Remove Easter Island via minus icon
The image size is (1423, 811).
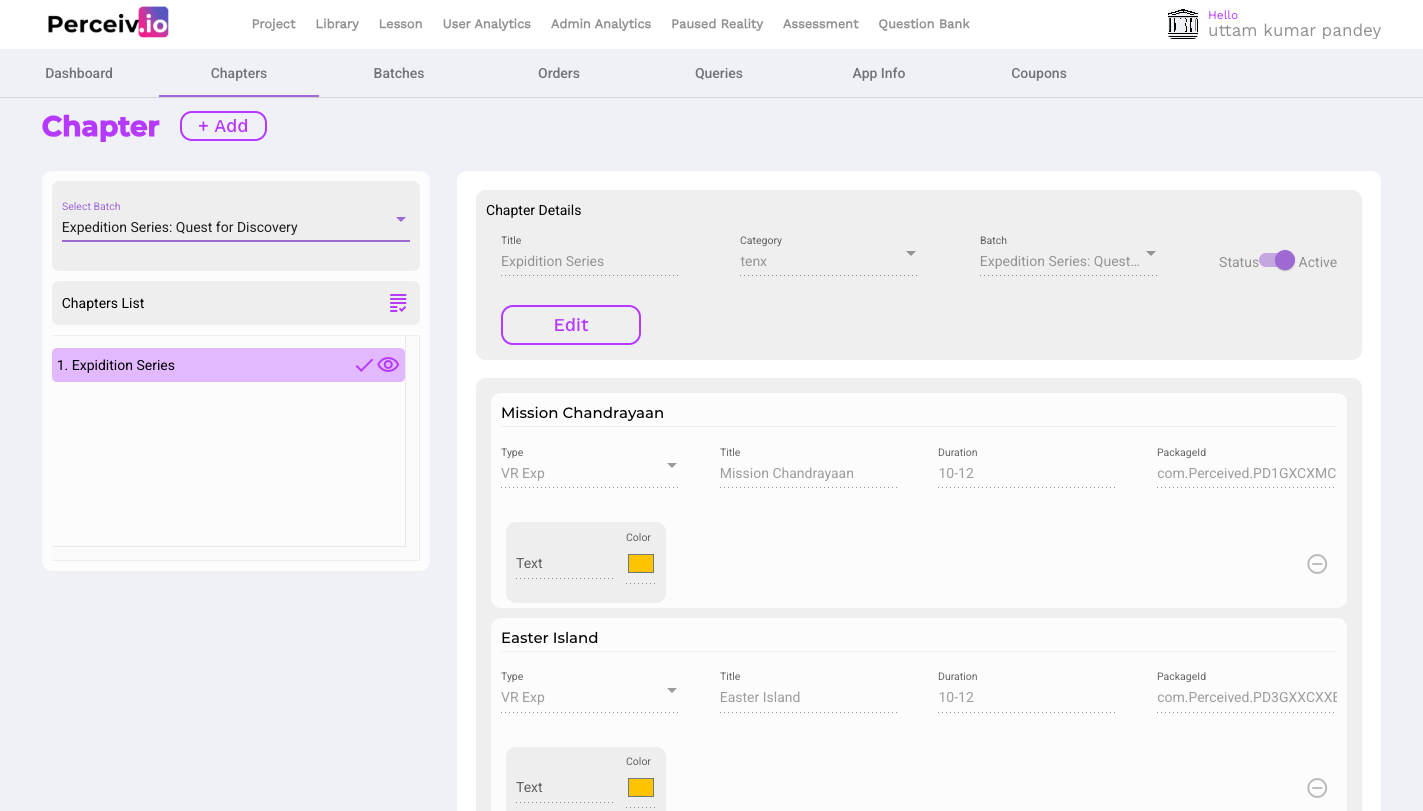pyautogui.click(x=1317, y=788)
